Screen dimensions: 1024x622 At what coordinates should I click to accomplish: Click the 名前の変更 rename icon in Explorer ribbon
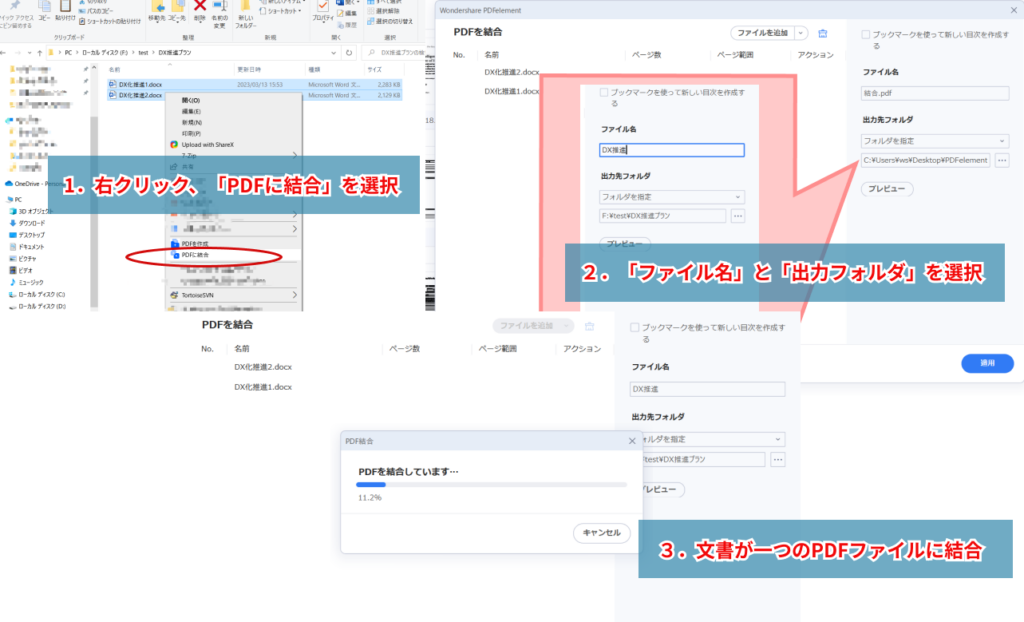click(x=220, y=6)
